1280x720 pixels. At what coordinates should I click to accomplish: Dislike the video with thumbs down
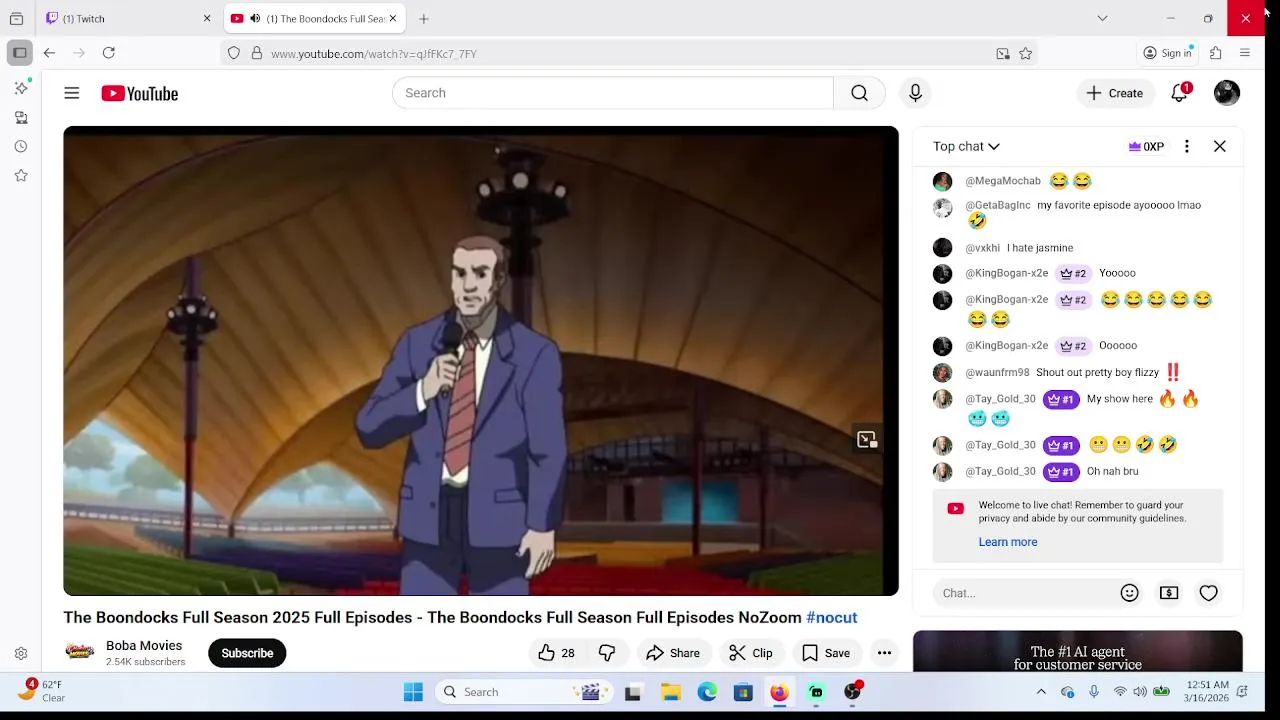click(x=607, y=653)
